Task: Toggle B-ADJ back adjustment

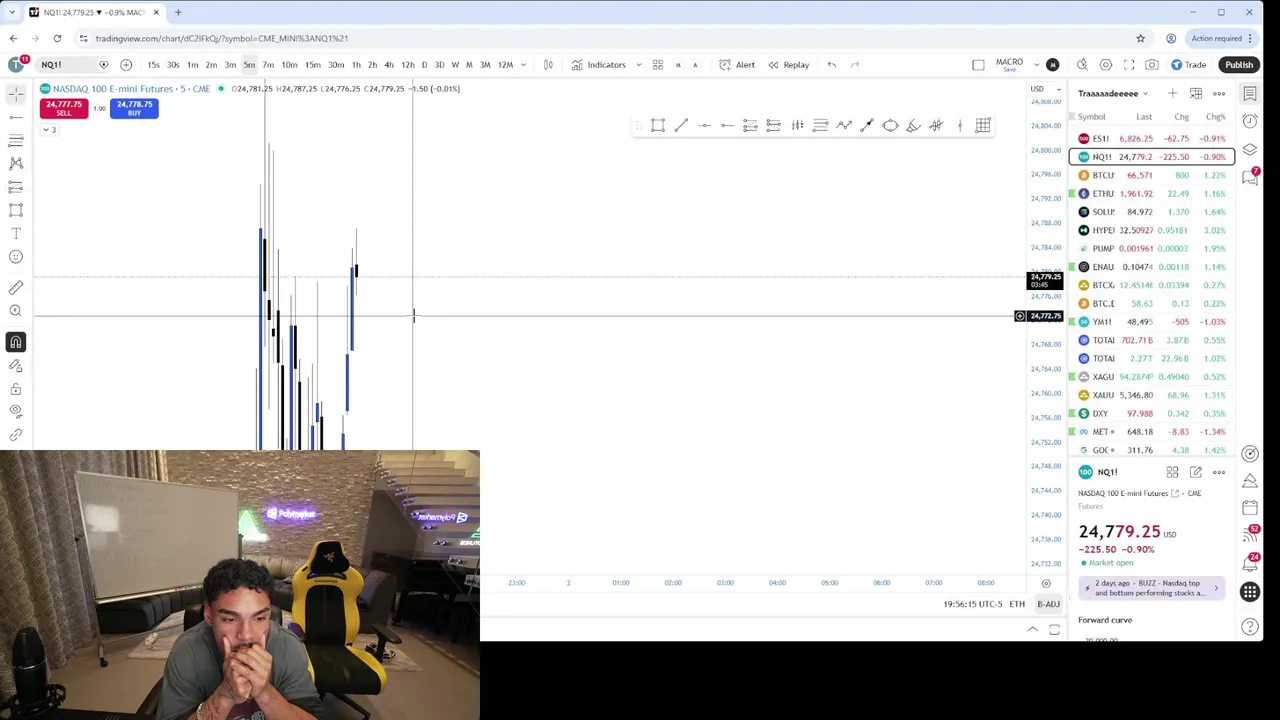Action: (x=1048, y=604)
